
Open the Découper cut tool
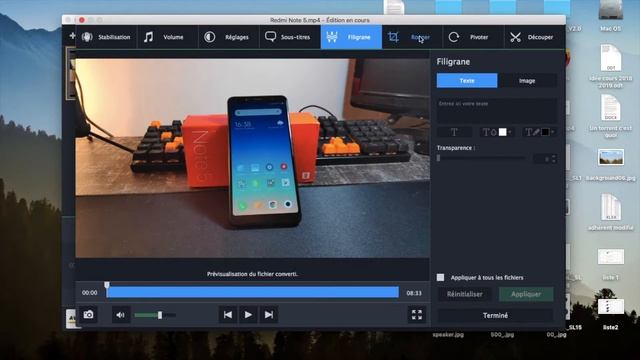tap(534, 37)
